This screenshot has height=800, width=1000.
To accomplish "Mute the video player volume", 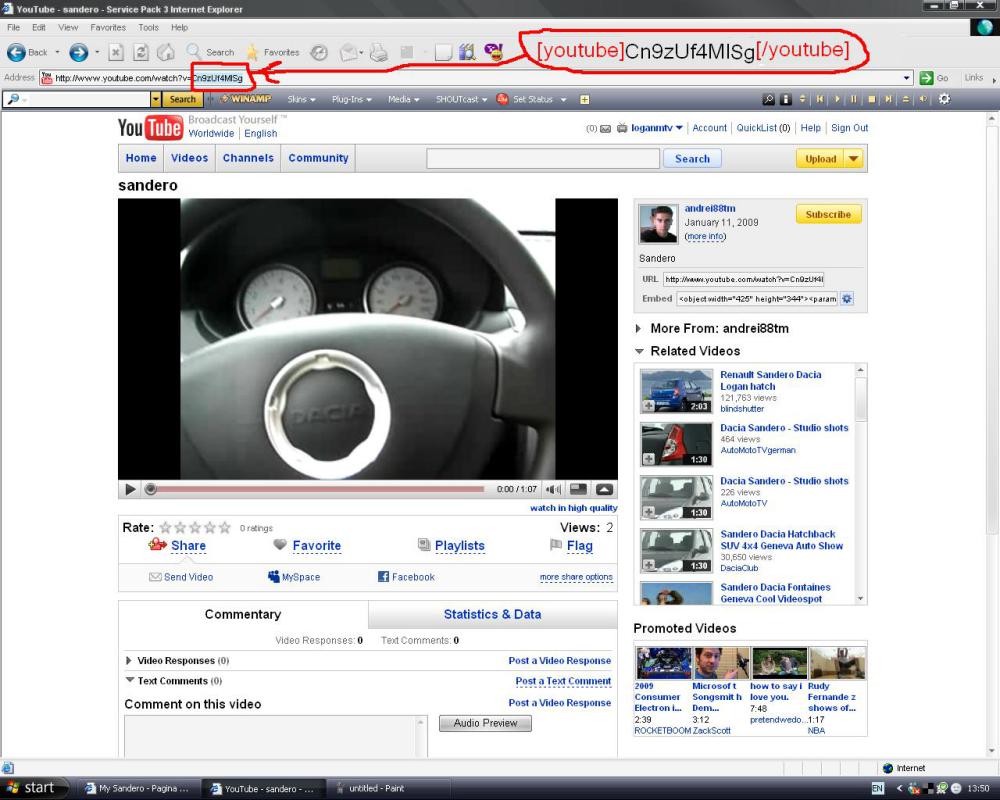I will tap(554, 489).
